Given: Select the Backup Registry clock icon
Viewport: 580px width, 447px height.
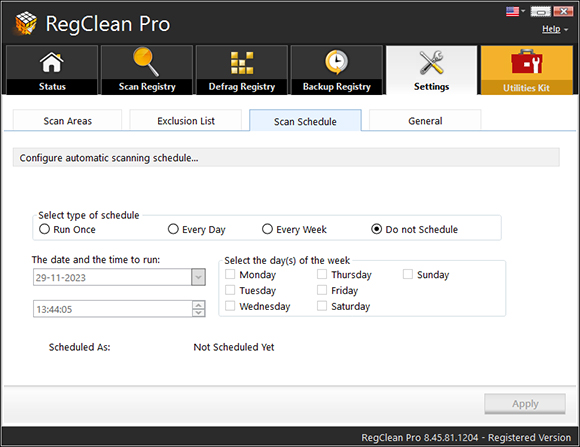Looking at the screenshot, I should pyautogui.click(x=336, y=62).
